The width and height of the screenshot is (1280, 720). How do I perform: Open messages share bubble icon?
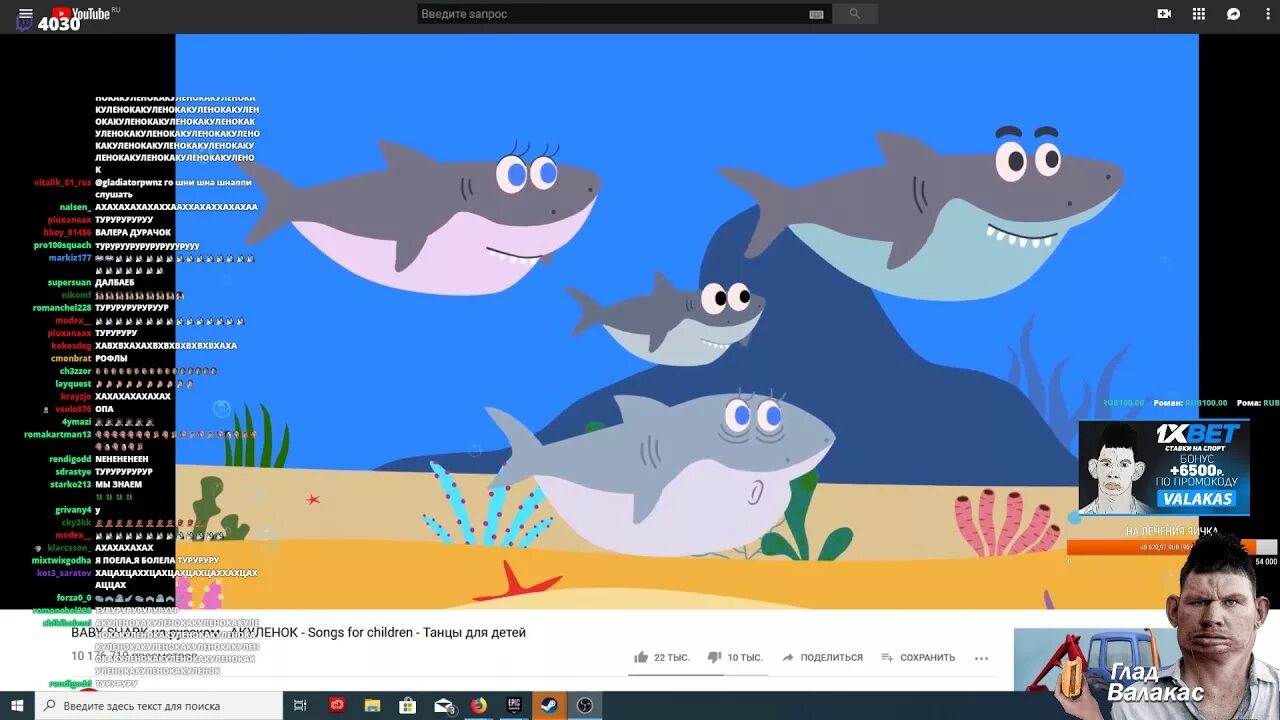pos(1234,14)
